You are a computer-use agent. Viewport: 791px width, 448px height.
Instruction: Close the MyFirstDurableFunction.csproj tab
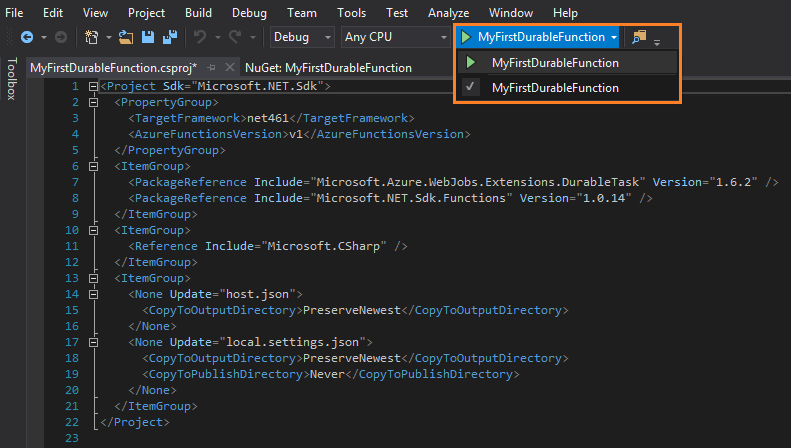pos(230,67)
